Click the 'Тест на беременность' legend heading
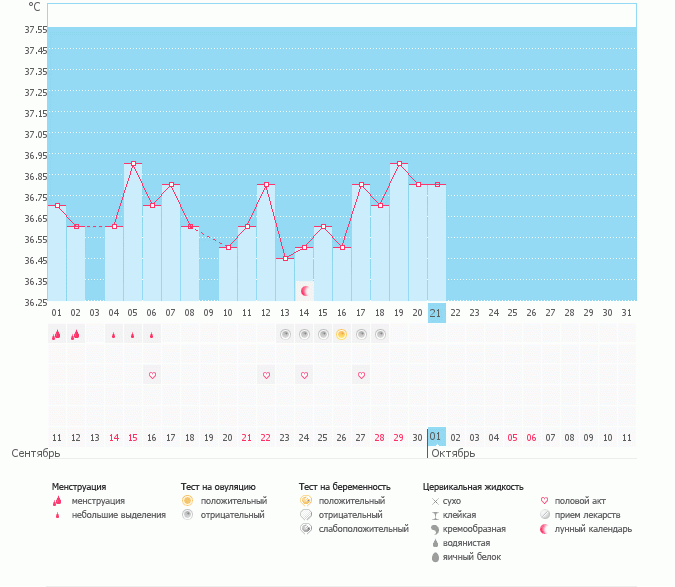Screen dimensions: 675x587 (344, 487)
